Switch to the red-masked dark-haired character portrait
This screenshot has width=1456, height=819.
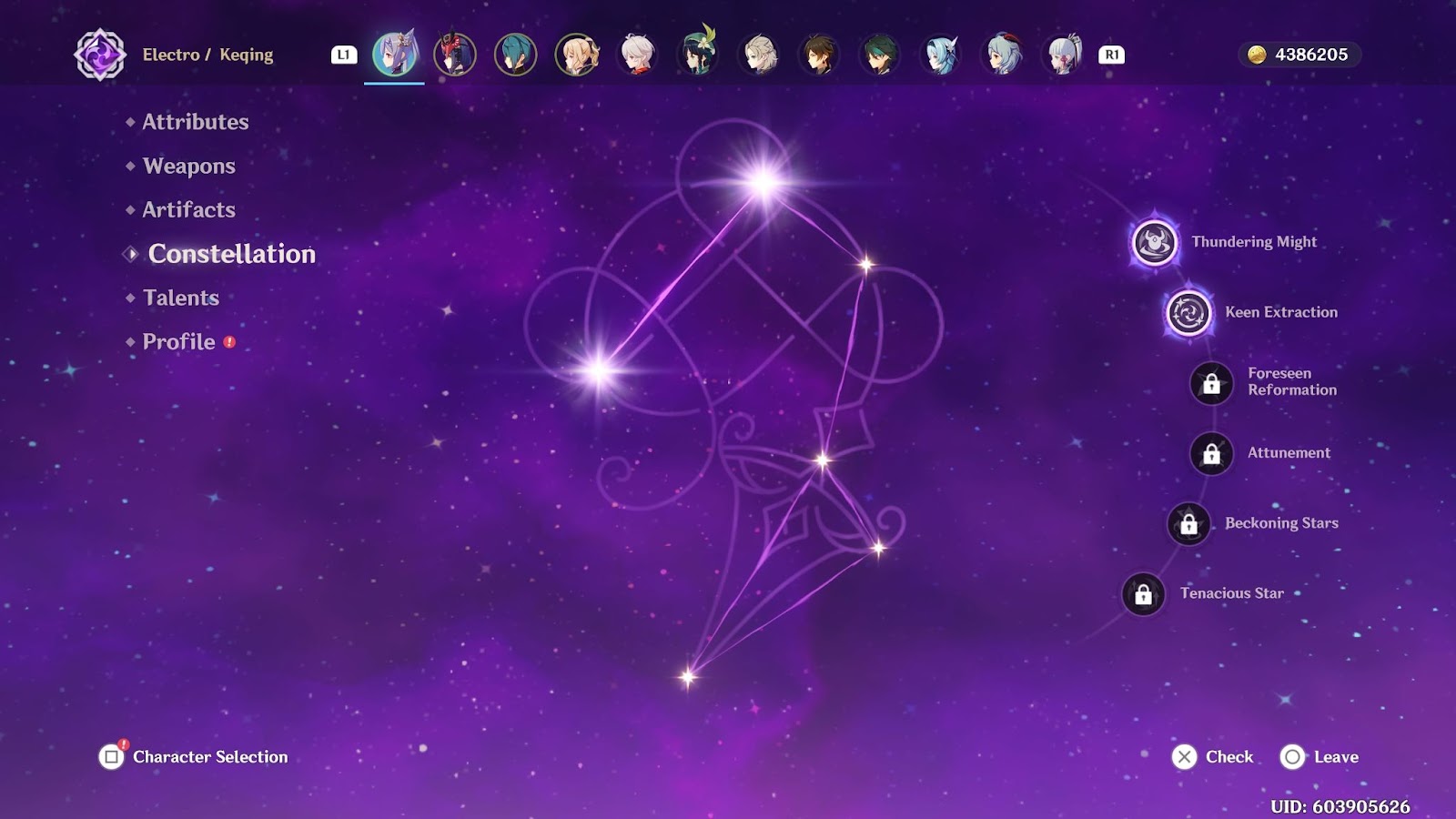[455, 54]
